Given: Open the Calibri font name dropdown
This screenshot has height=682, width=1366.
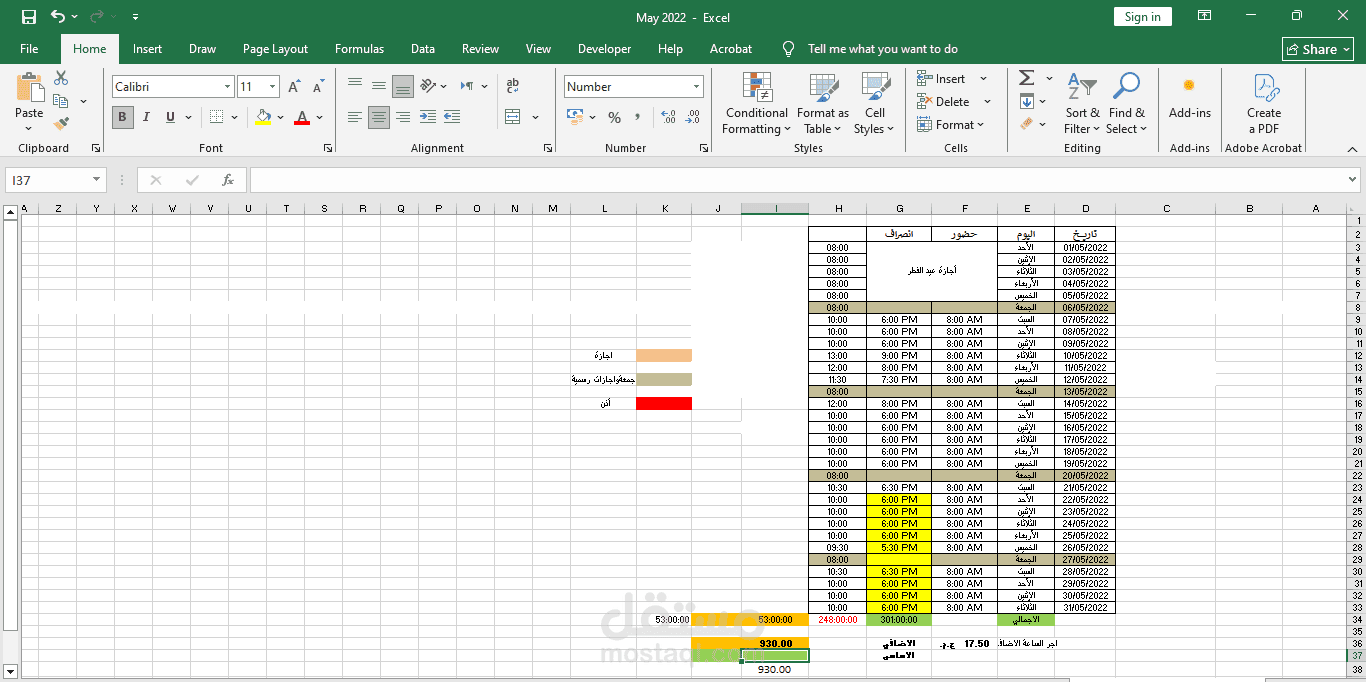Looking at the screenshot, I should click(x=227, y=87).
